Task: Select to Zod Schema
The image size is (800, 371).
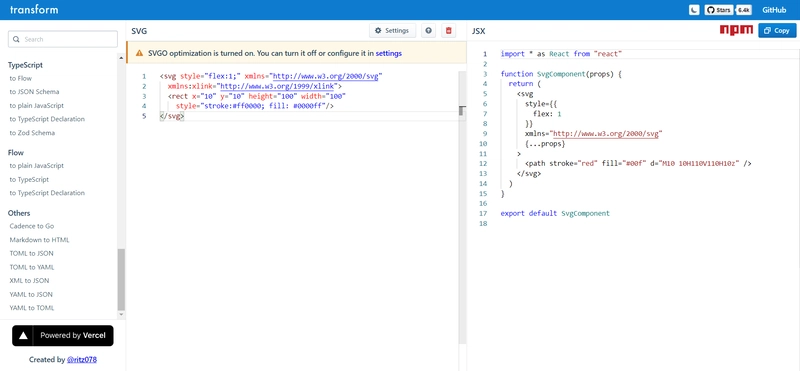Action: click(x=32, y=133)
